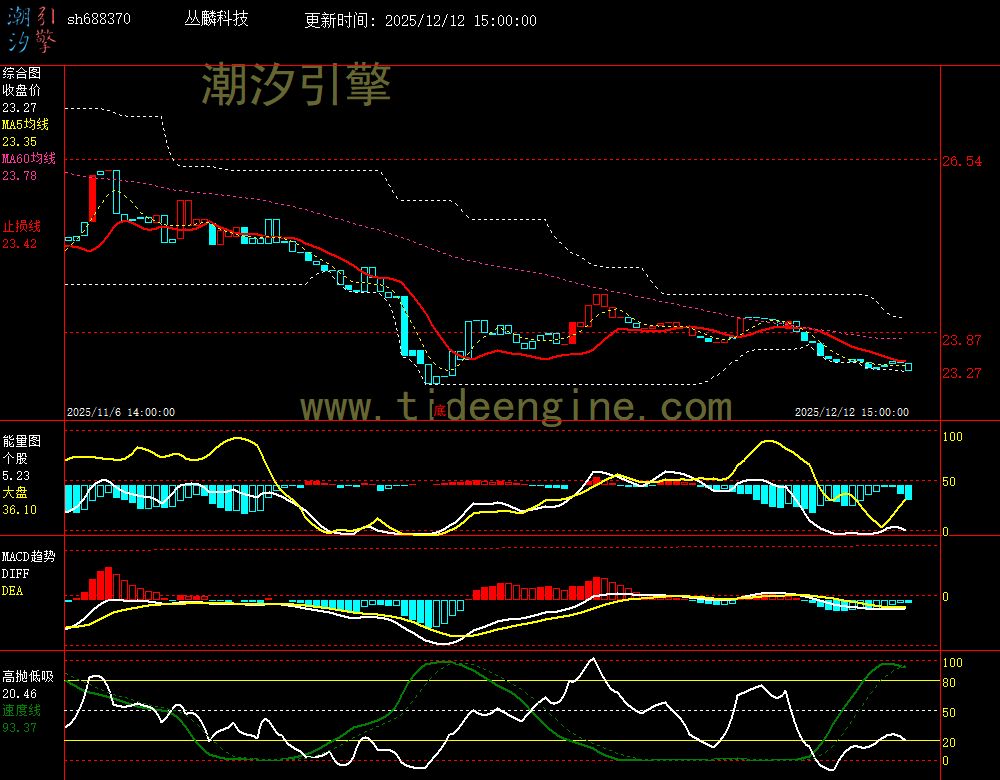Toggle the MA5均线 legend entry
The width and height of the screenshot is (1000, 780).
click(x=28, y=125)
